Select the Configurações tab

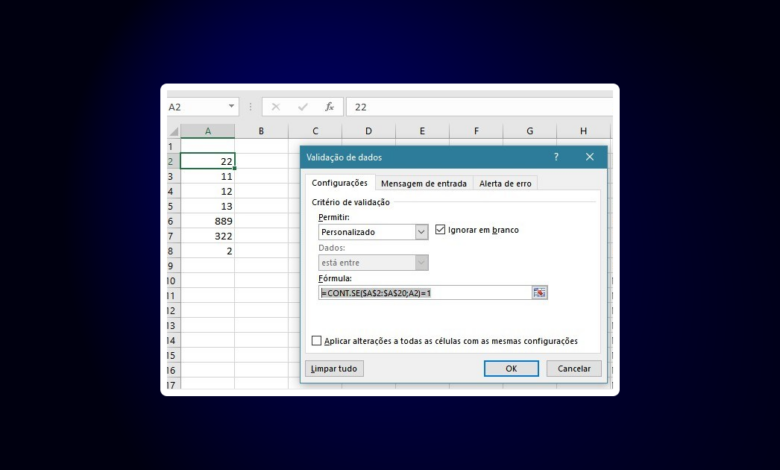point(339,183)
